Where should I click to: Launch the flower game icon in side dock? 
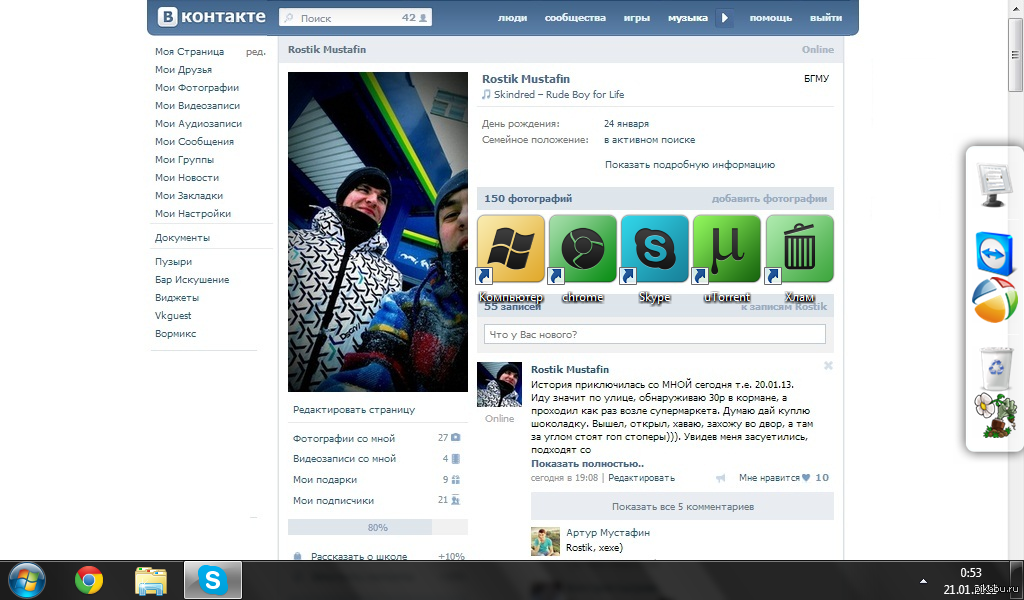coord(995,415)
